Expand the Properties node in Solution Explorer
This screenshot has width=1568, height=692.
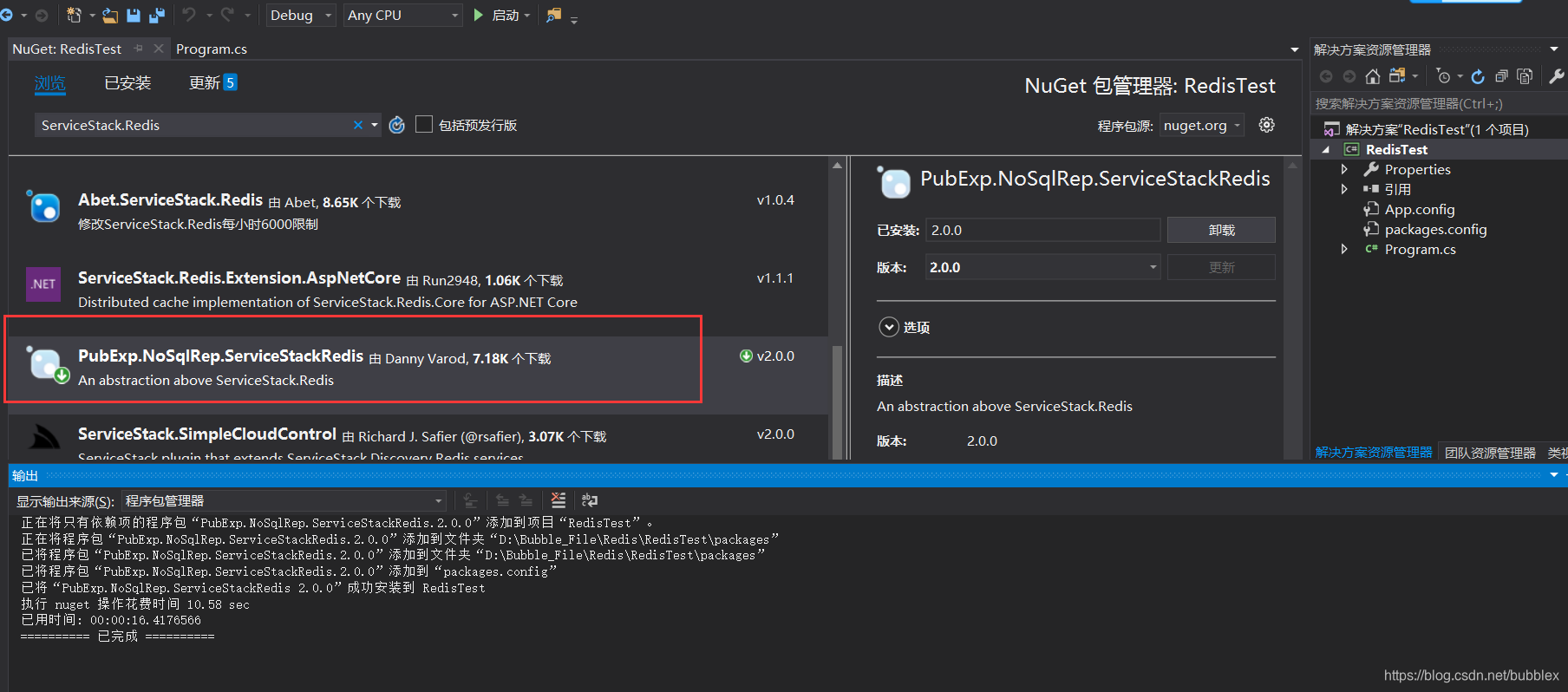[1344, 169]
